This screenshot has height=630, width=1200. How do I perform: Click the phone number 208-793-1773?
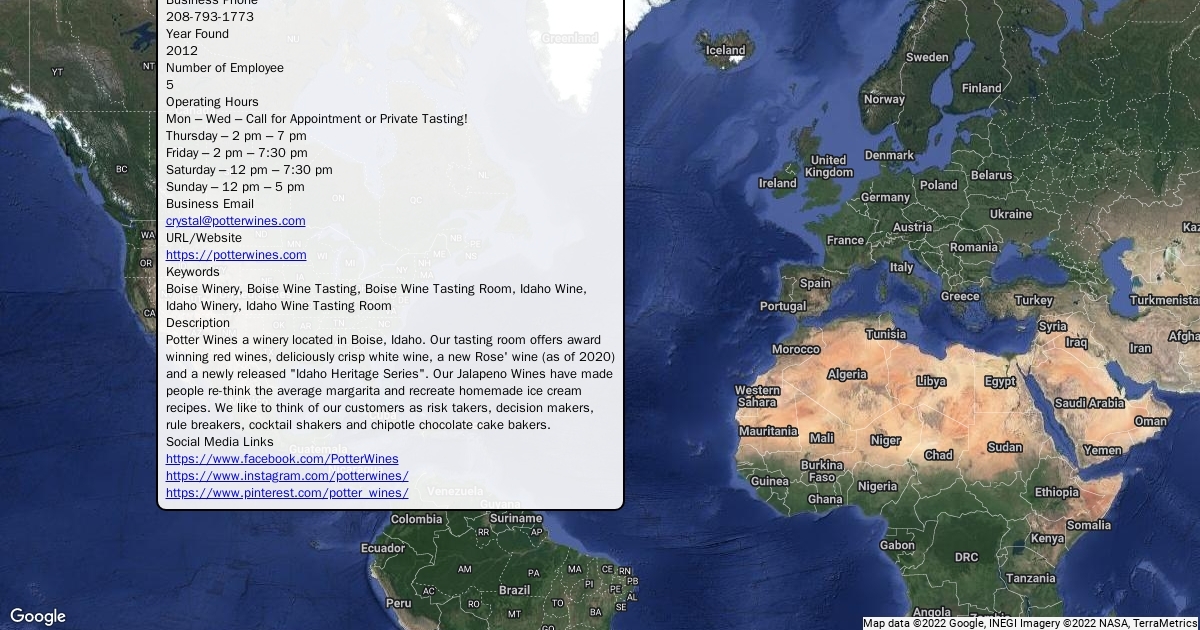[210, 17]
